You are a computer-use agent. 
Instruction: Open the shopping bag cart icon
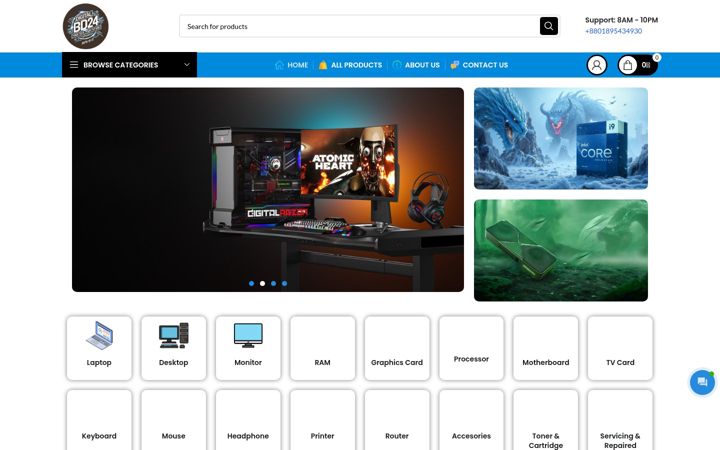627,65
